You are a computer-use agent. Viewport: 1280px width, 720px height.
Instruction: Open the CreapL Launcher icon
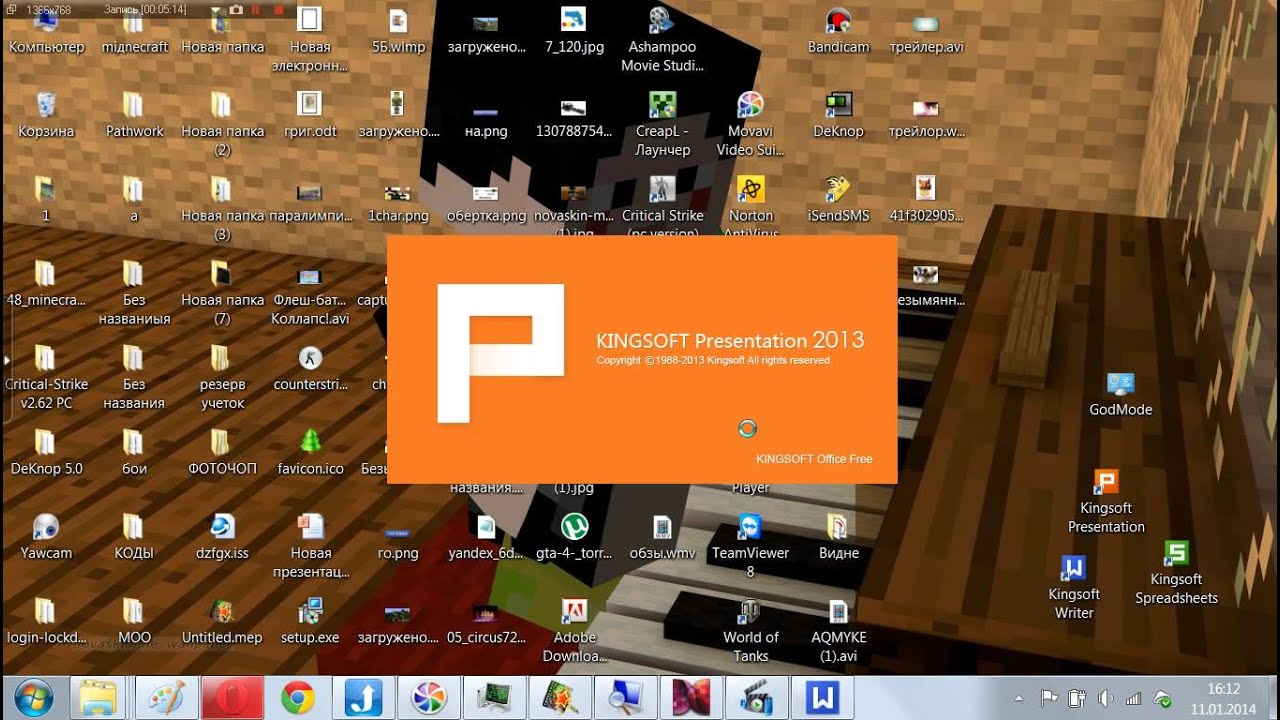point(661,124)
